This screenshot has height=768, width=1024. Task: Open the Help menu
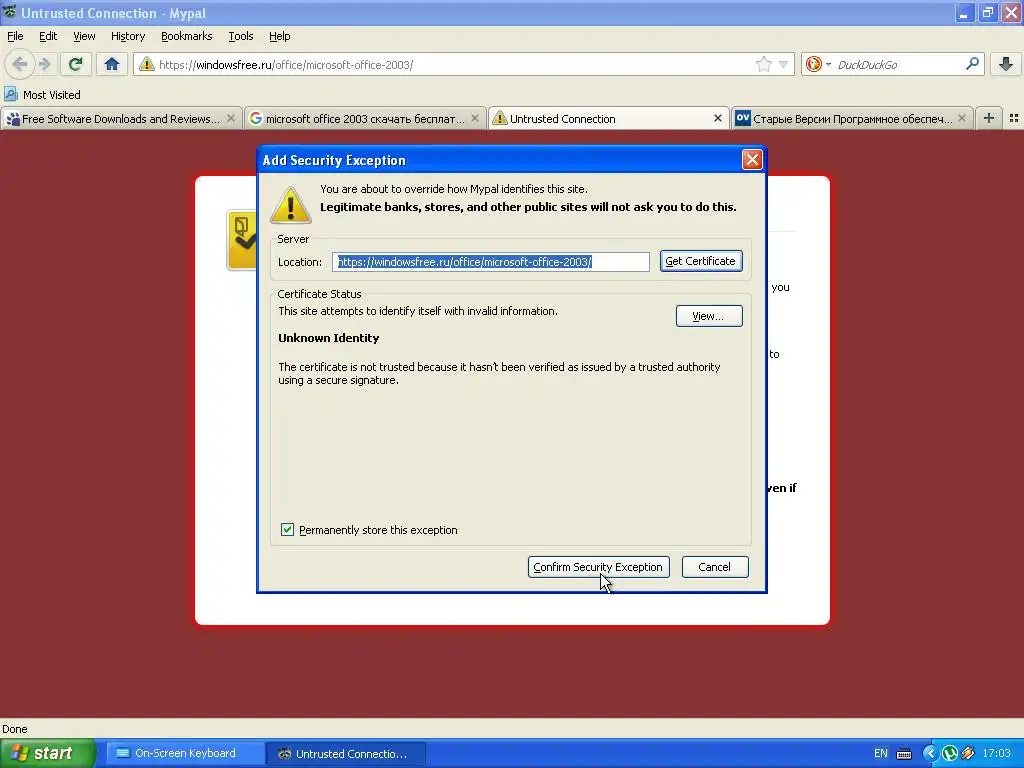pyautogui.click(x=280, y=36)
